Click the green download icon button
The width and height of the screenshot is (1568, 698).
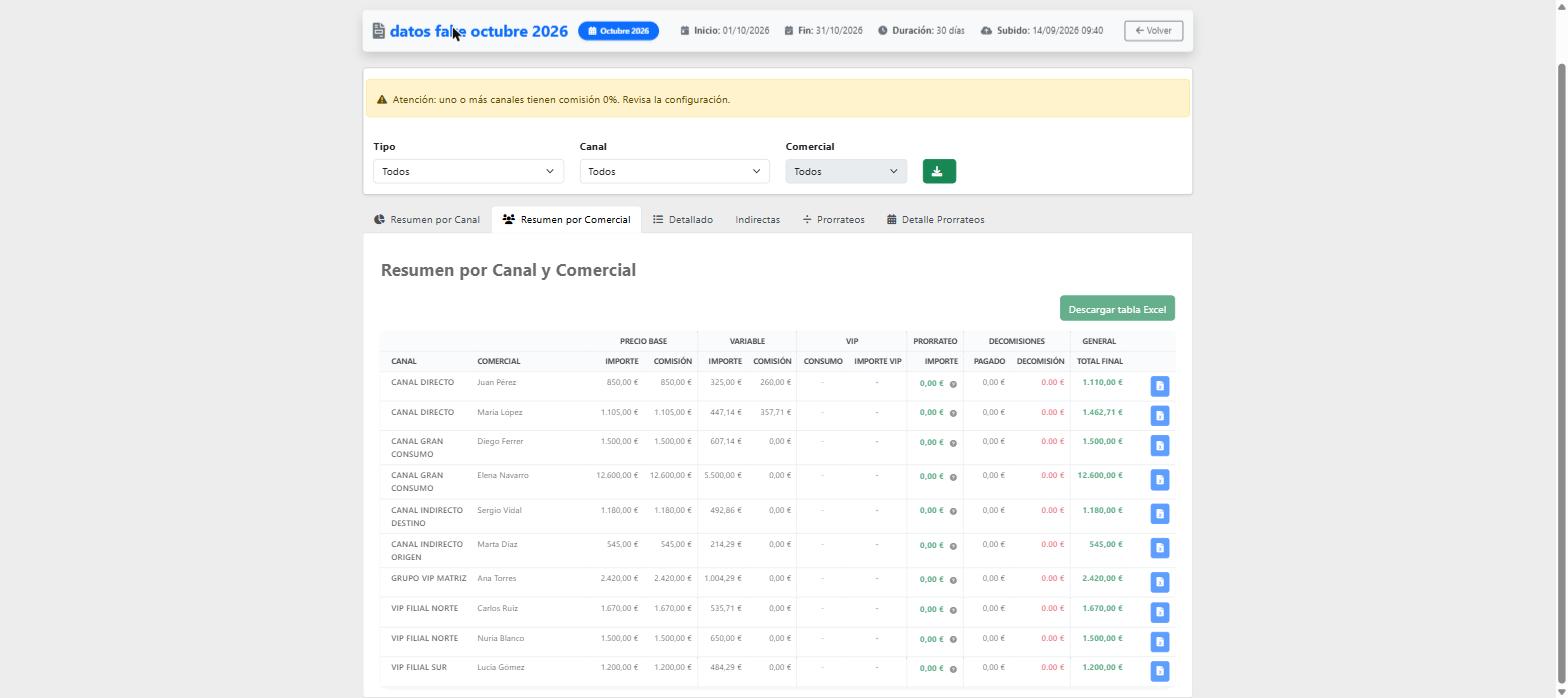[938, 171]
